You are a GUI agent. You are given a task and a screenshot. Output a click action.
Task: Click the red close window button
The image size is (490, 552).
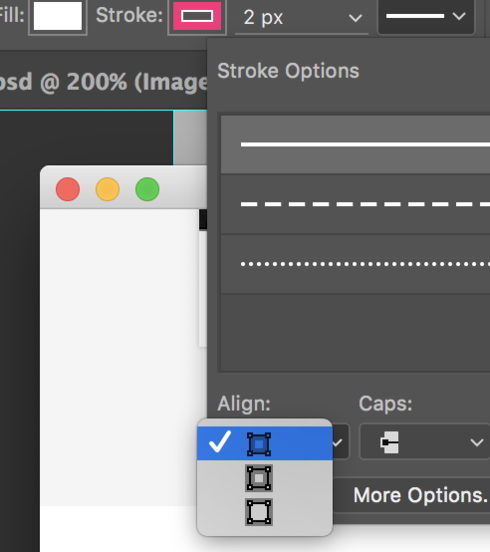68,189
